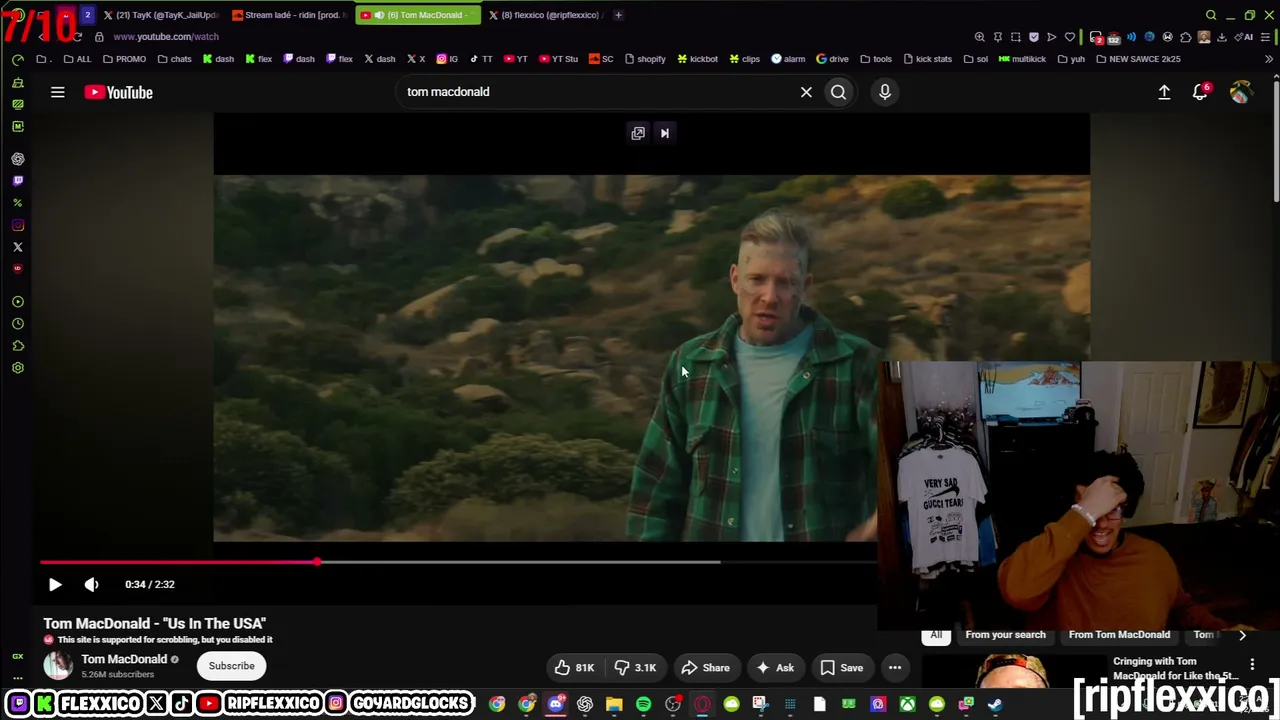
Task: Mute the video with the speaker icon
Action: tap(91, 584)
